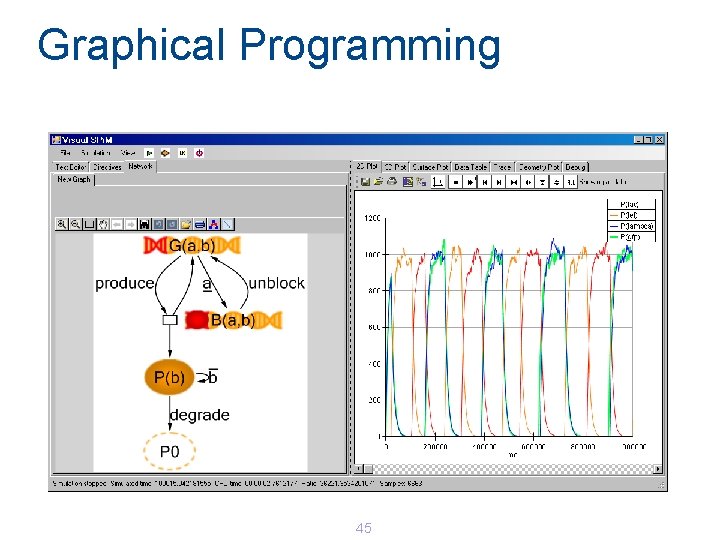Click the horizontal fit-width plot button

coord(514,182)
